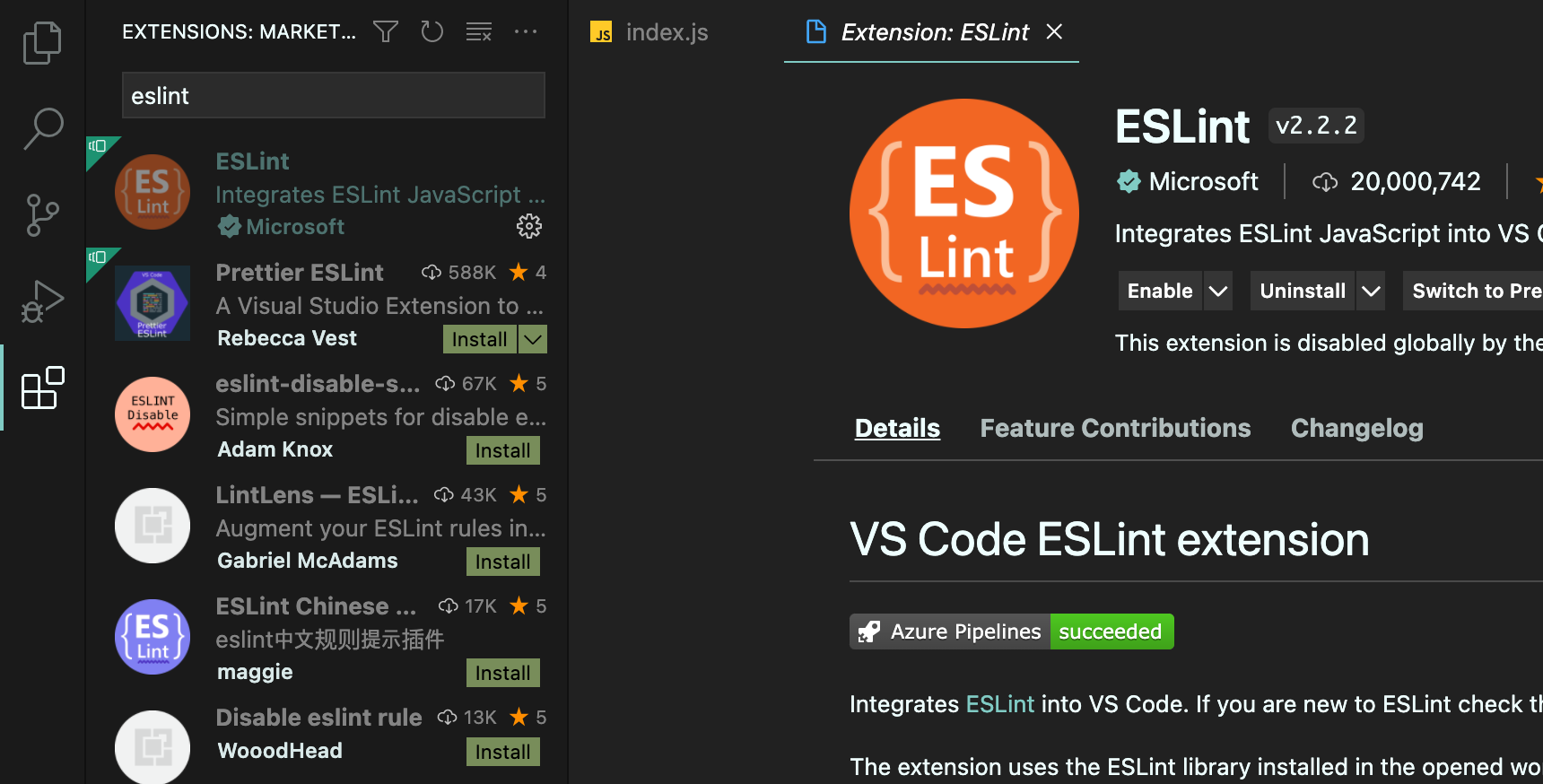Open the ESLint hyperlink in description
1543x784 pixels.
(1000, 704)
